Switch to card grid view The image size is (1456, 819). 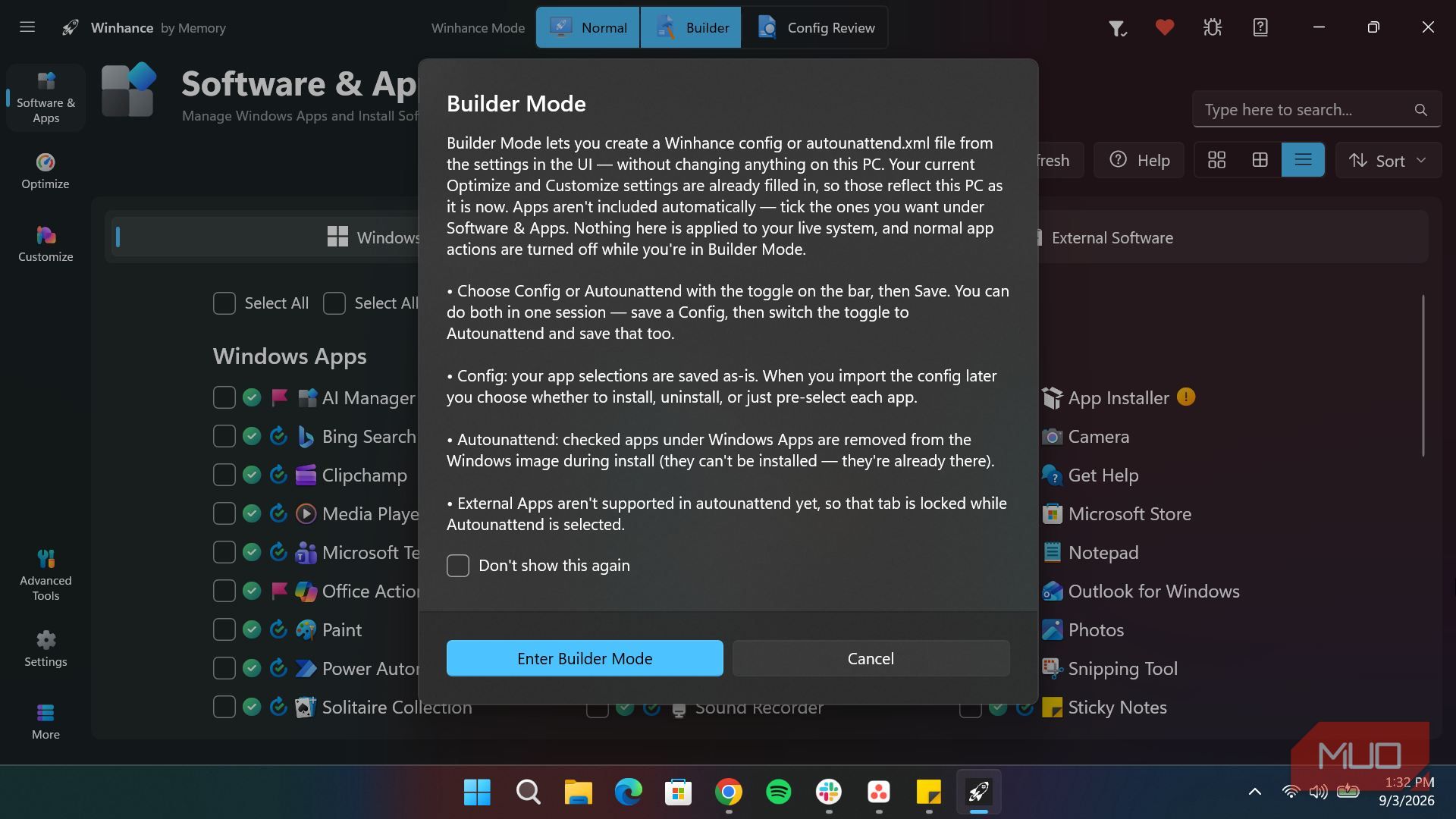(x=1216, y=160)
